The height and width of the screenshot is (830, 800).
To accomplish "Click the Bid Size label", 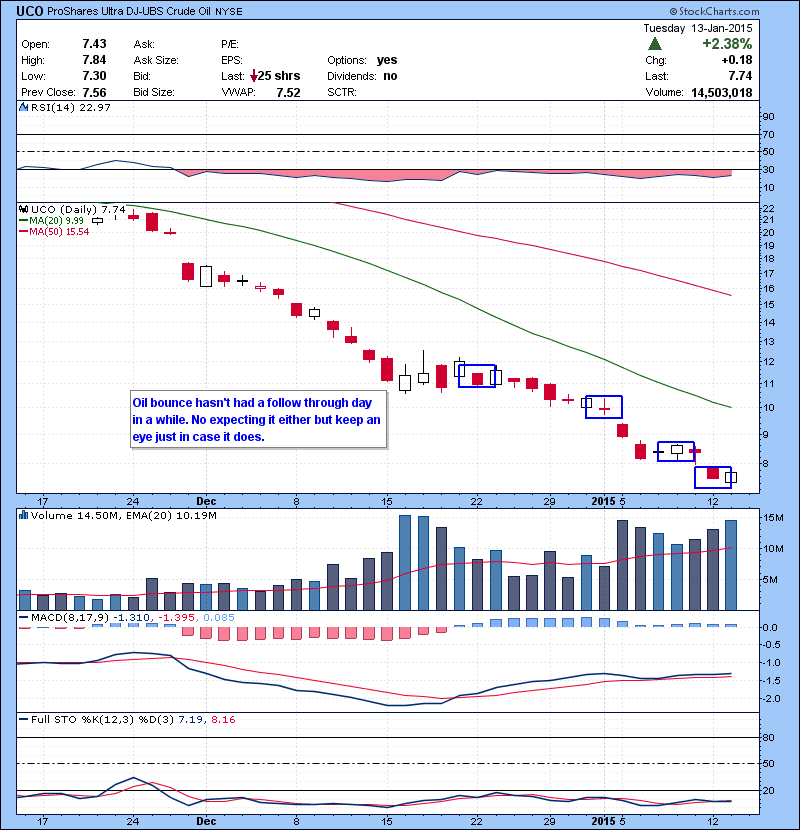I will 154,92.
